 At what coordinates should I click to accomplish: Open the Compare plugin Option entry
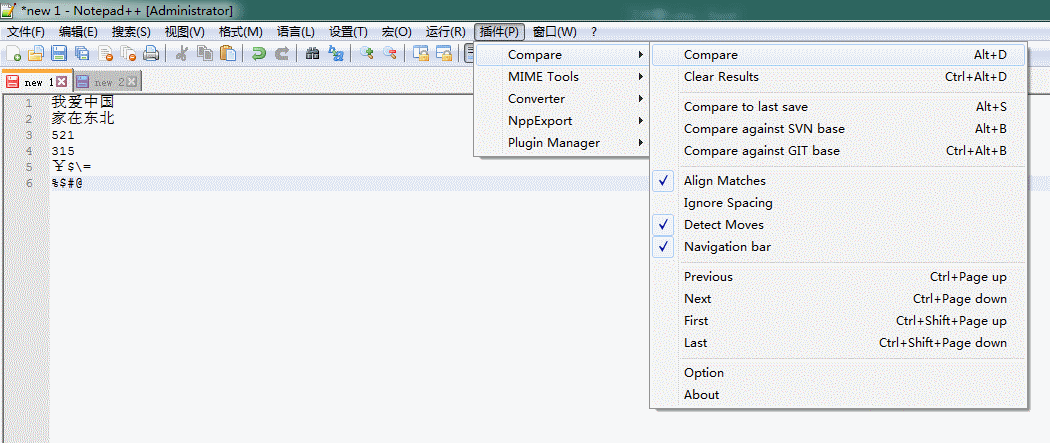tap(838, 373)
